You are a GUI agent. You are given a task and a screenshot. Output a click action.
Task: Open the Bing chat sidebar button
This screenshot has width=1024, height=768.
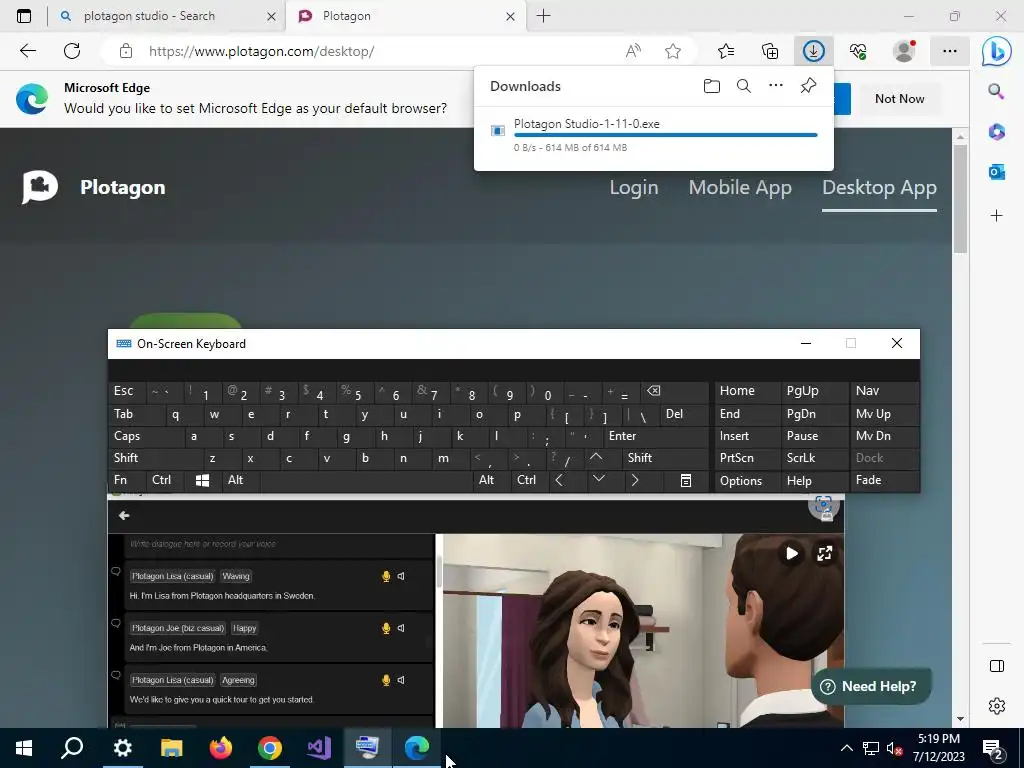(x=997, y=52)
